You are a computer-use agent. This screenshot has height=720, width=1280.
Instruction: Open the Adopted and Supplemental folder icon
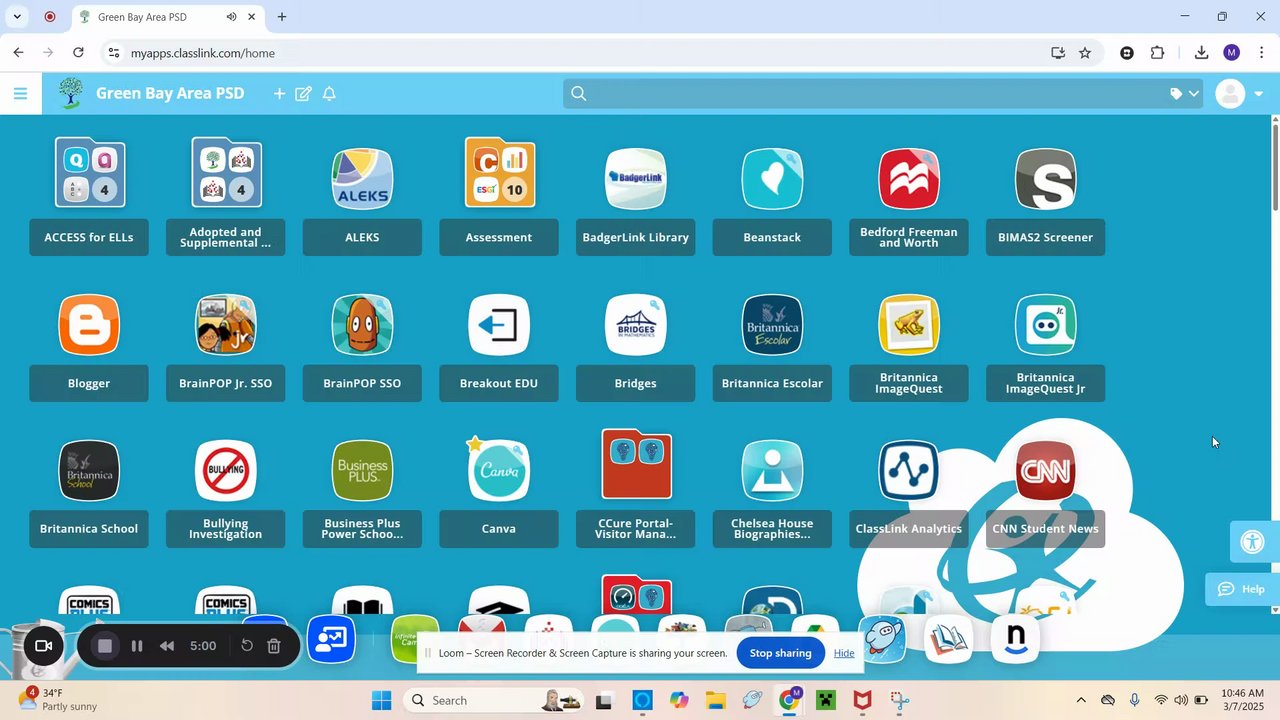pos(227,173)
